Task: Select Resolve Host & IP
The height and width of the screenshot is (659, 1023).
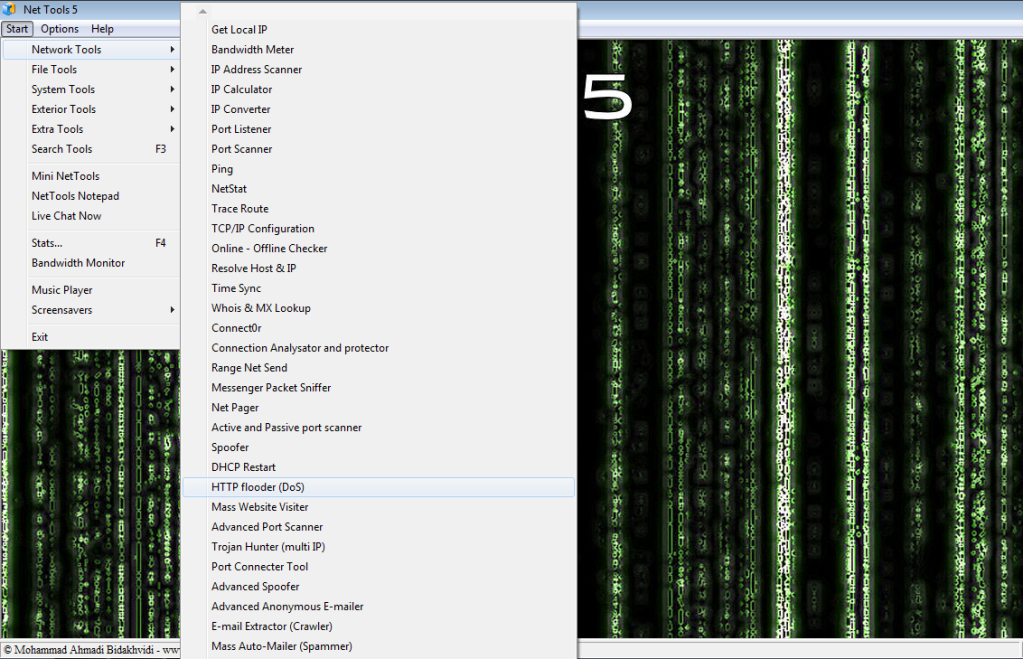Action: 378,268
